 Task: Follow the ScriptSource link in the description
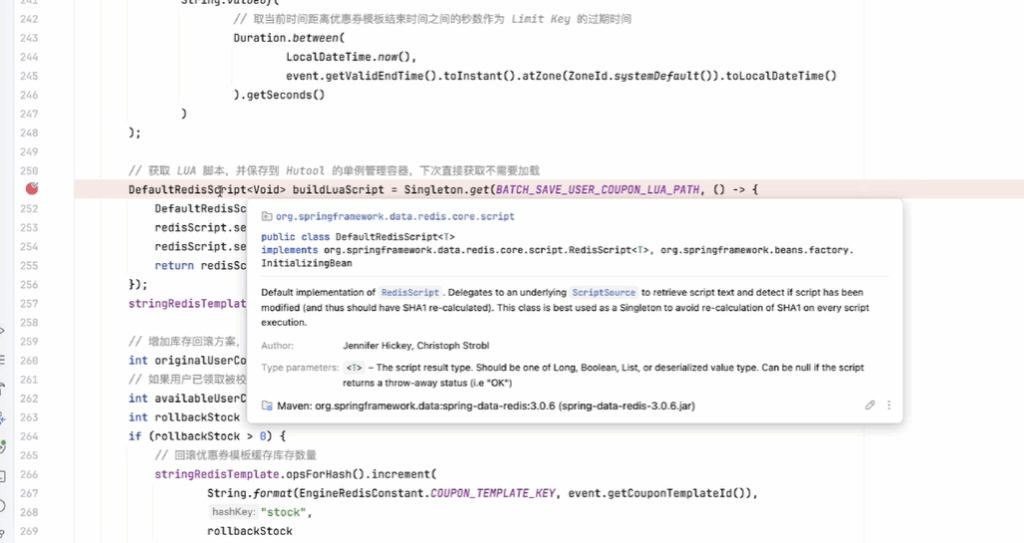pos(603,292)
